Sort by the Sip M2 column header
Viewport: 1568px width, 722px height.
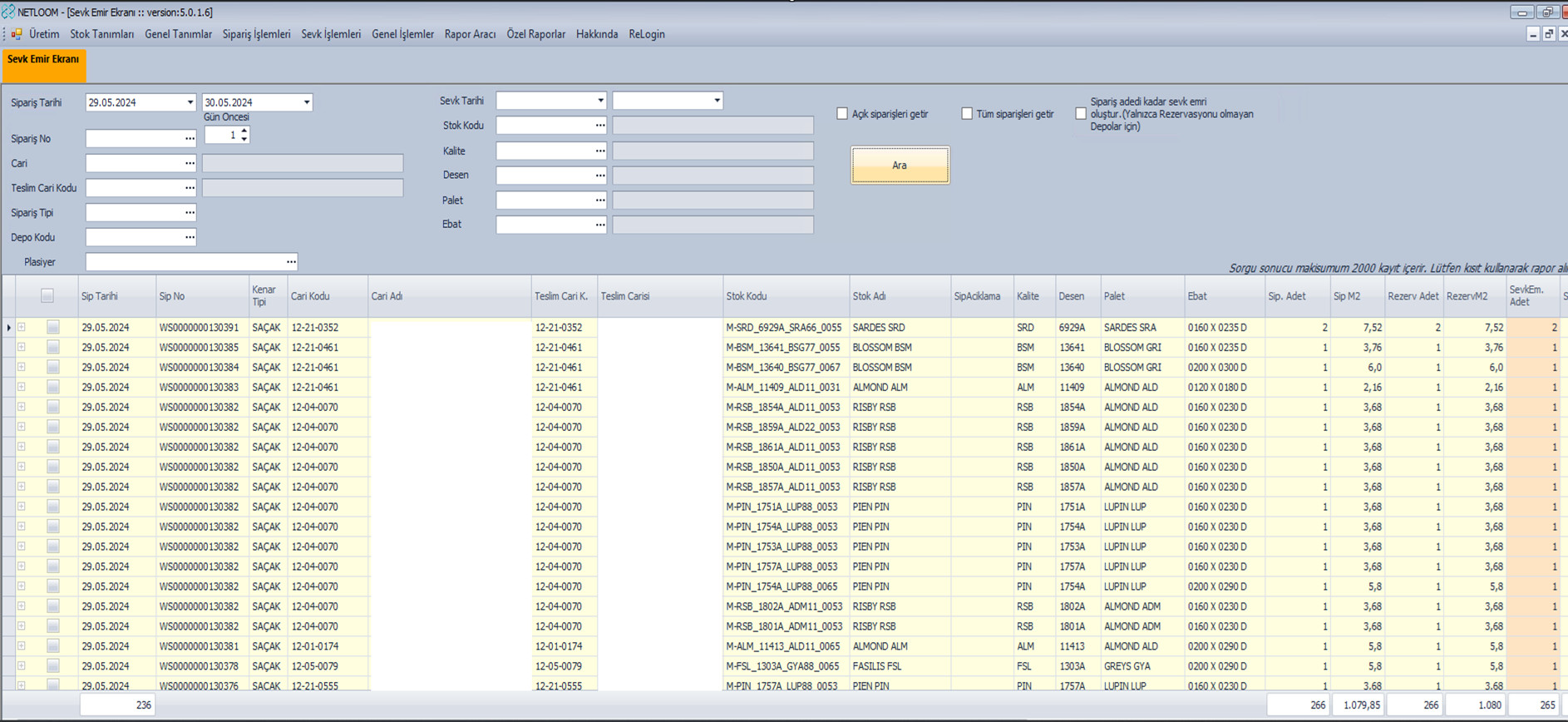(x=1357, y=296)
